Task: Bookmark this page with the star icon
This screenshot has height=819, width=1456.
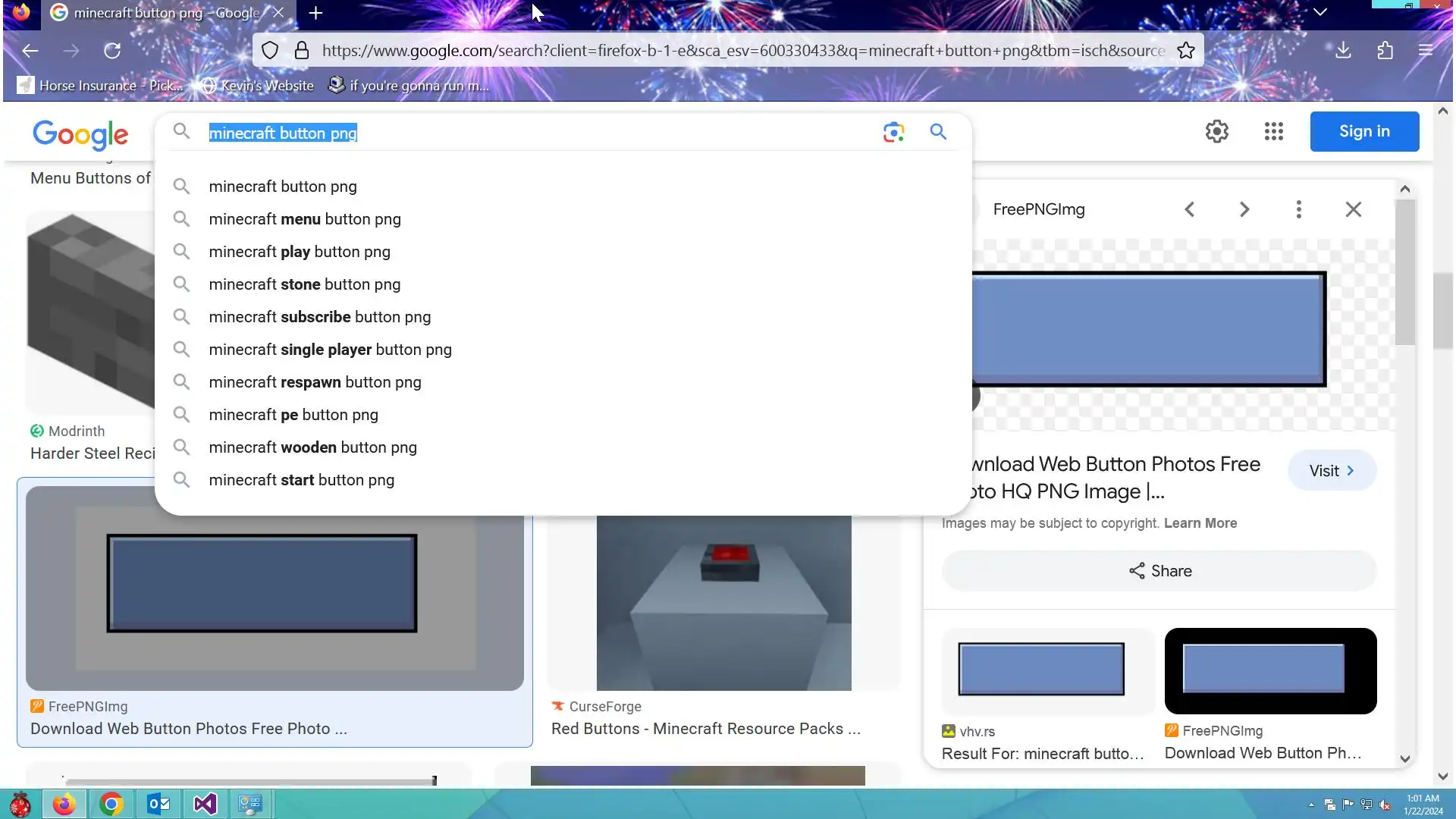Action: (x=1186, y=51)
